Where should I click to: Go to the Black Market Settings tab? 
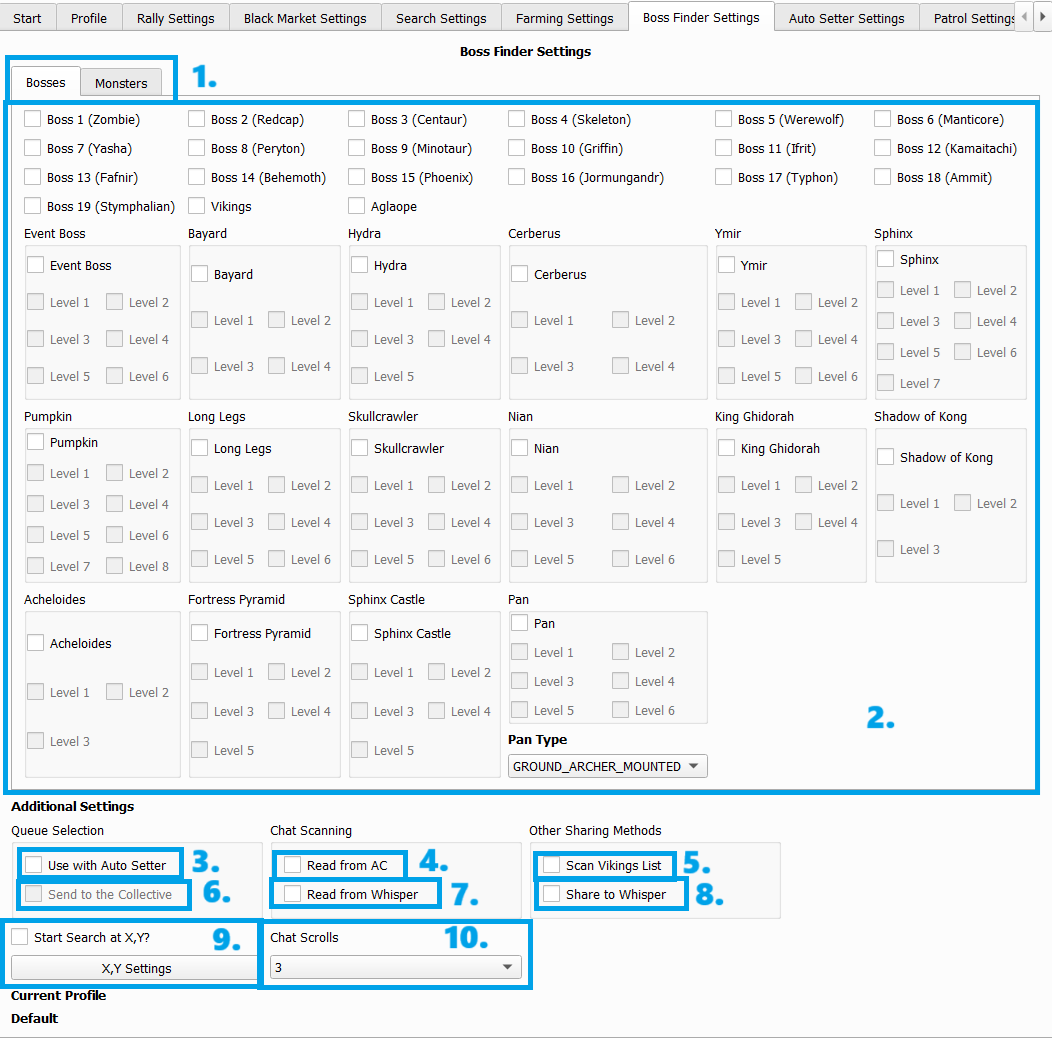pos(305,18)
